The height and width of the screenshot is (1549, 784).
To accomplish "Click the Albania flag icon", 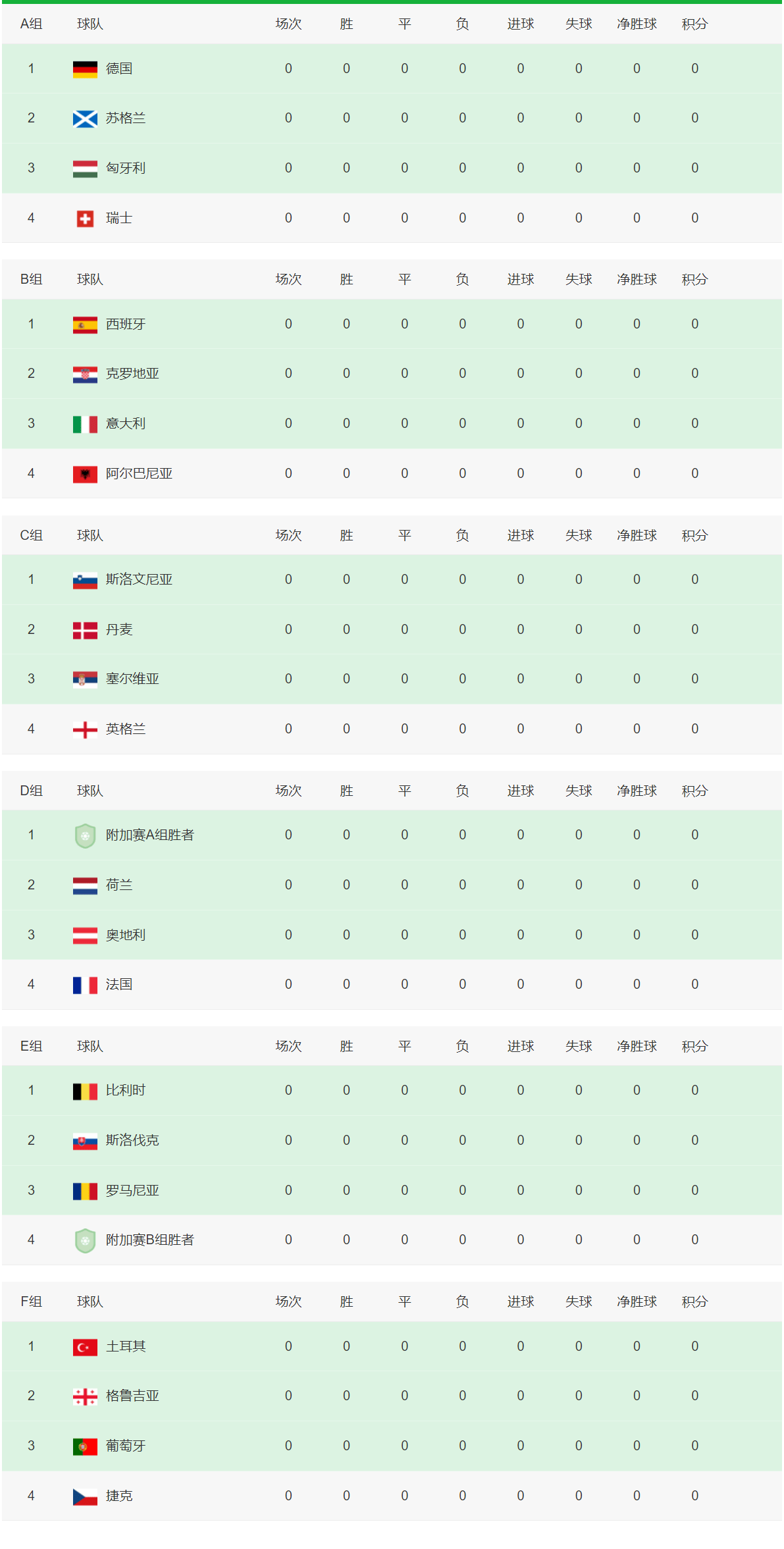I will 85,474.
